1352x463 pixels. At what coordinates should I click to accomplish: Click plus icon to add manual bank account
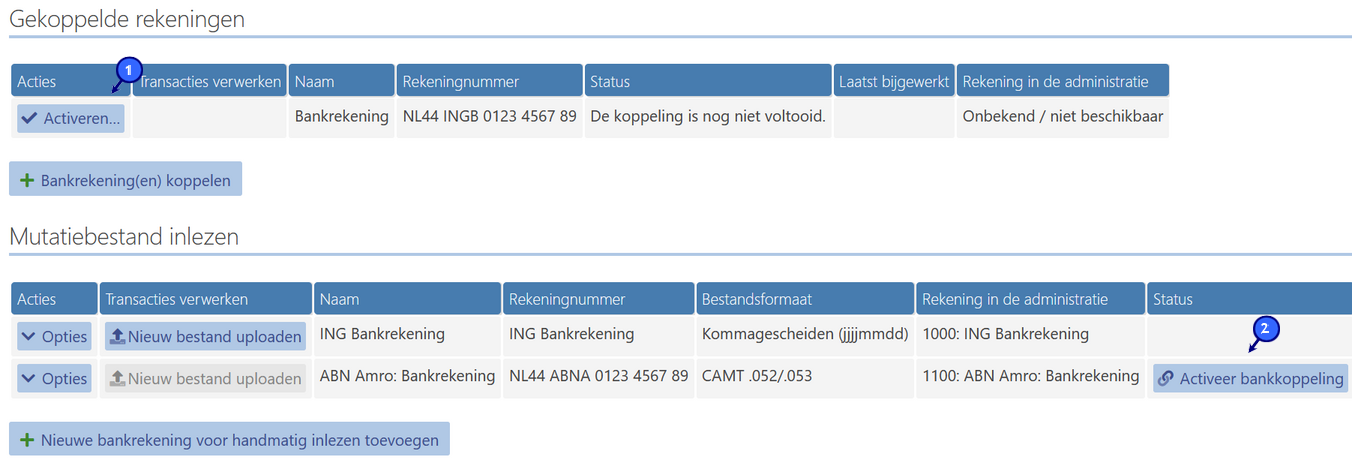27,439
